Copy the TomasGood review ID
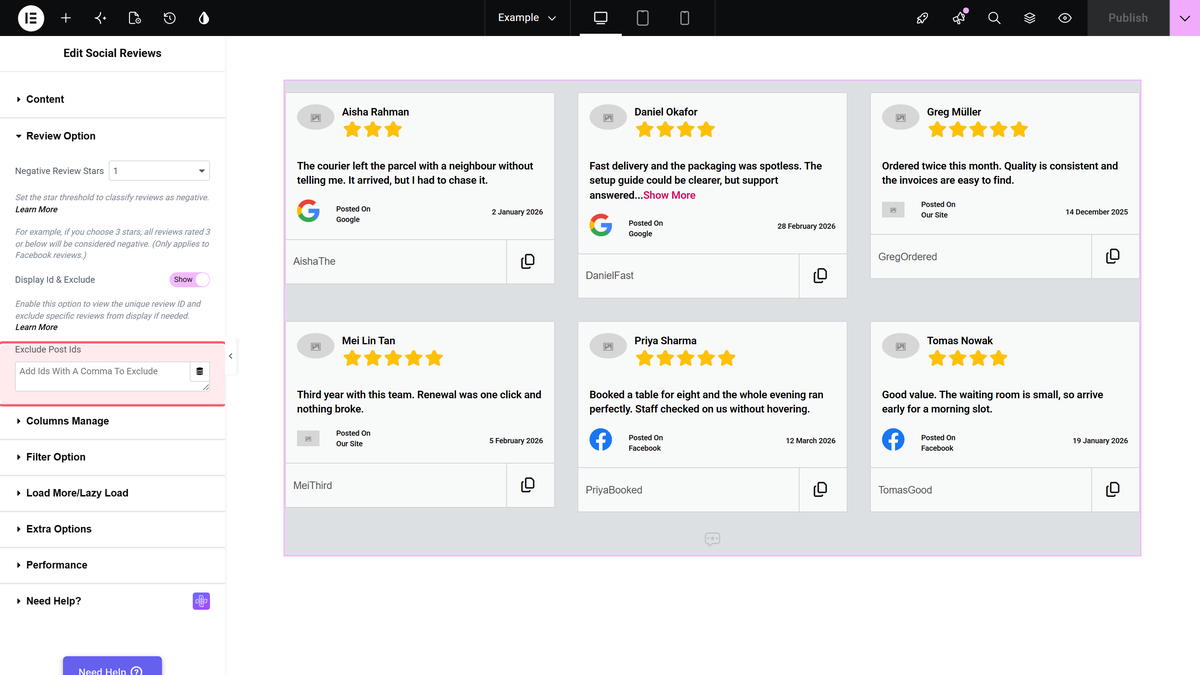Viewport: 1200px width, 675px height. (1113, 489)
